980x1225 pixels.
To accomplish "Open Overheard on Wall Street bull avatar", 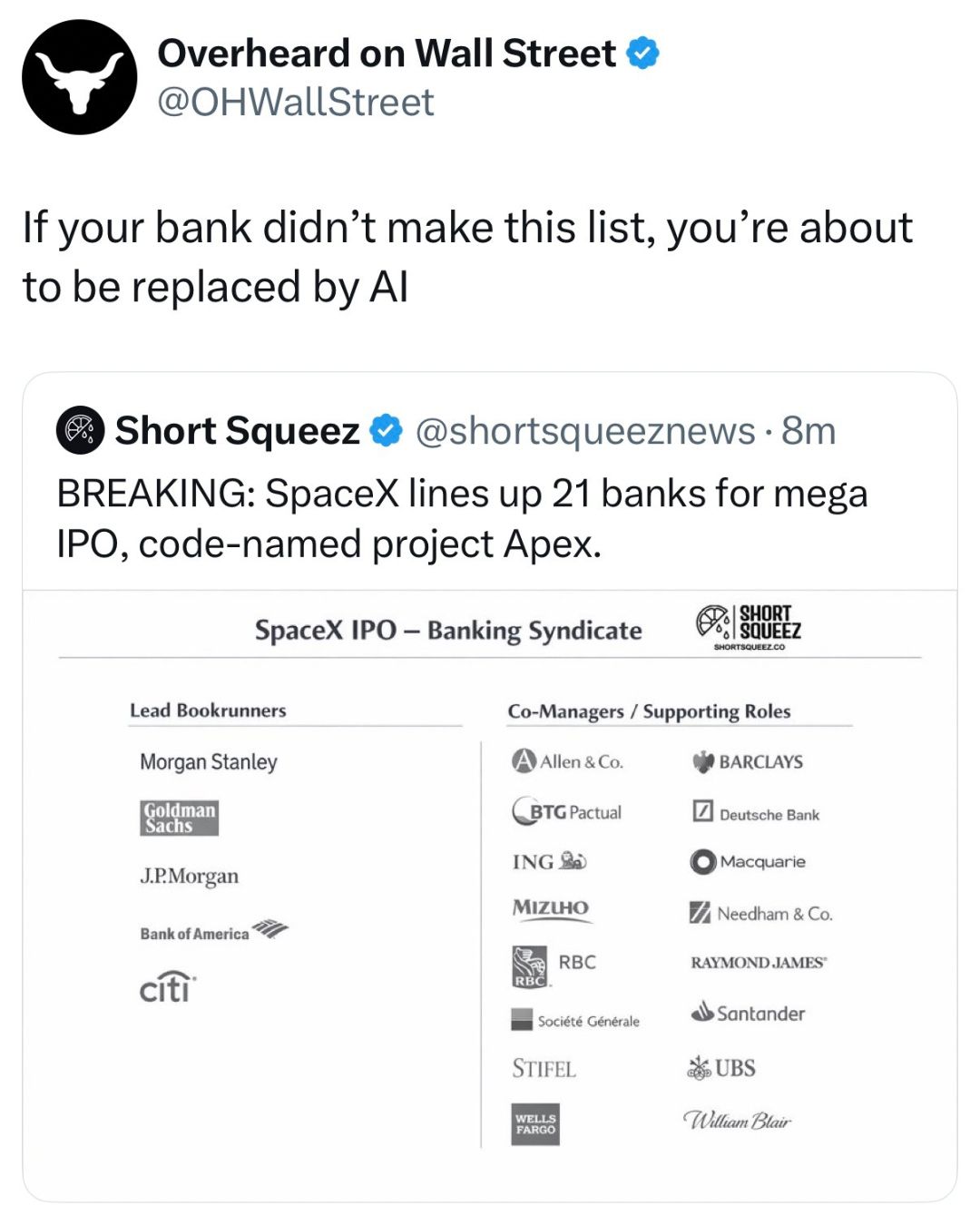I will point(80,77).
